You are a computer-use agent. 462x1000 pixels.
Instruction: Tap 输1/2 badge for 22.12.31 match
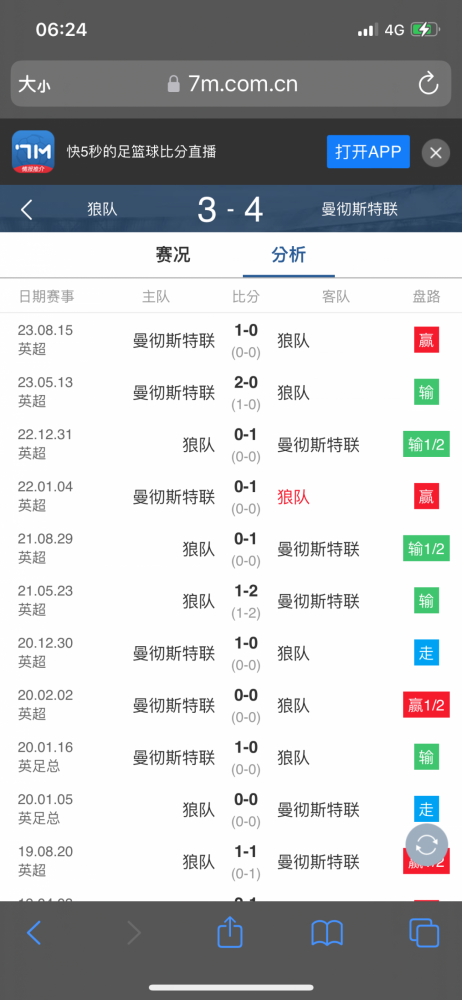pos(426,445)
